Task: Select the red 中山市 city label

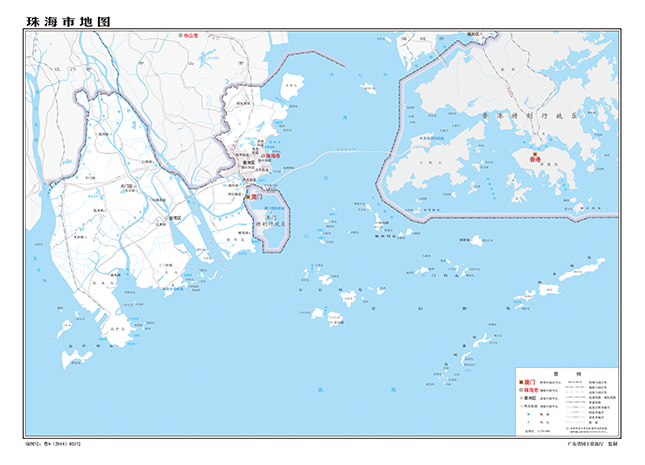Action: click(191, 36)
